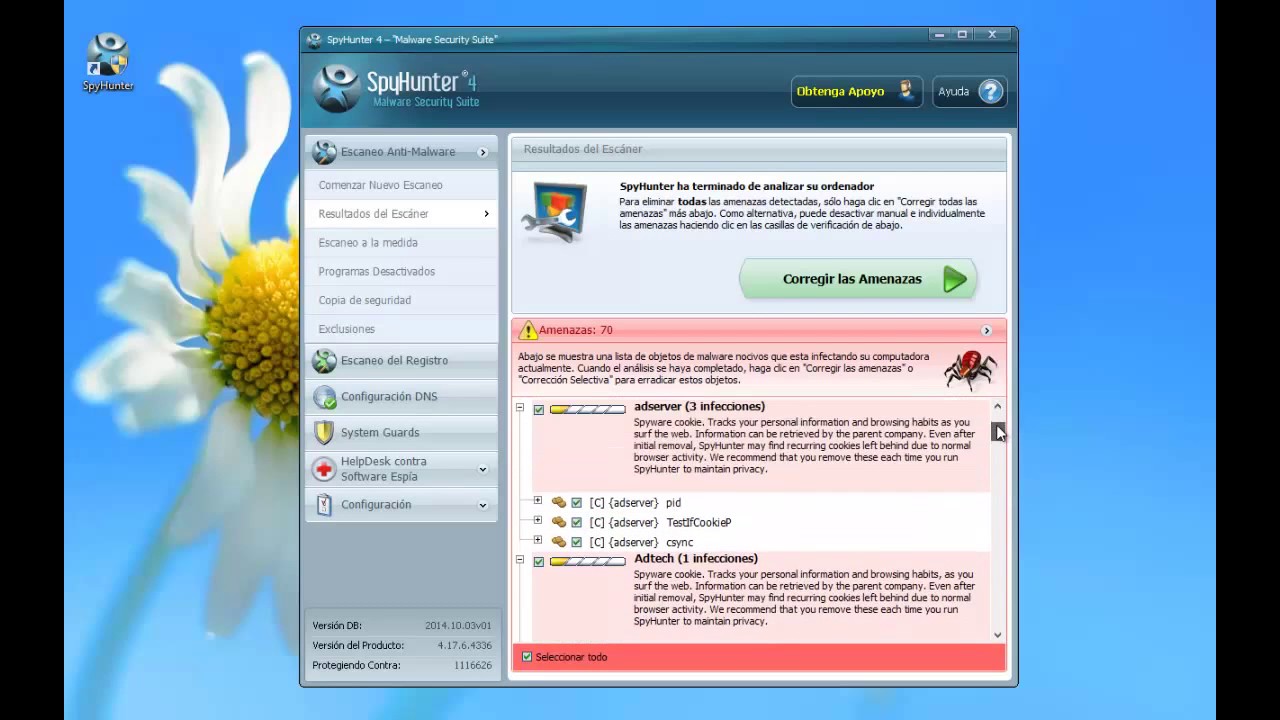Click HelpDesk red cross icon

tap(324, 469)
